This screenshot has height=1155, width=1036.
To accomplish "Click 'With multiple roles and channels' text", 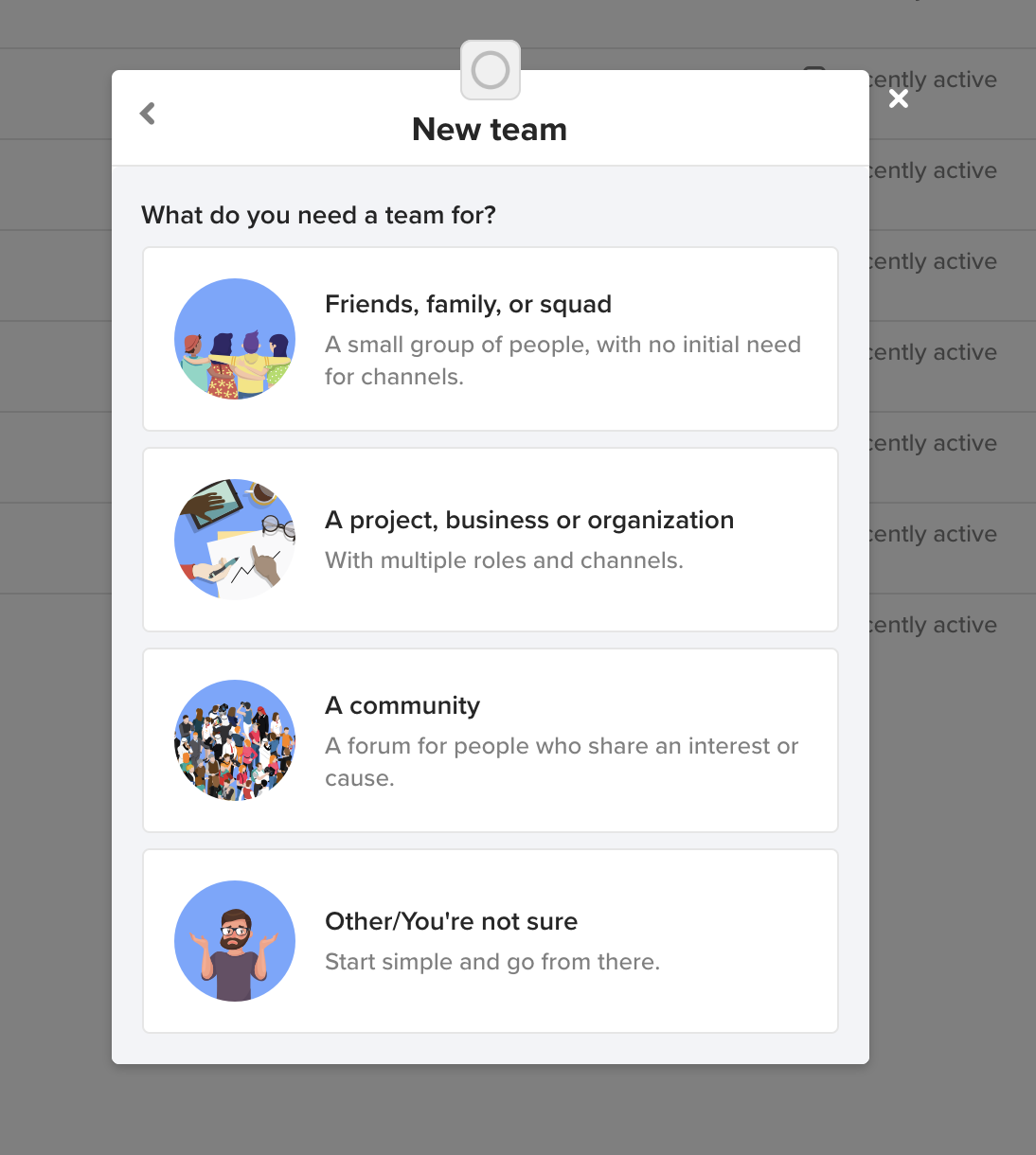I will pos(504,560).
